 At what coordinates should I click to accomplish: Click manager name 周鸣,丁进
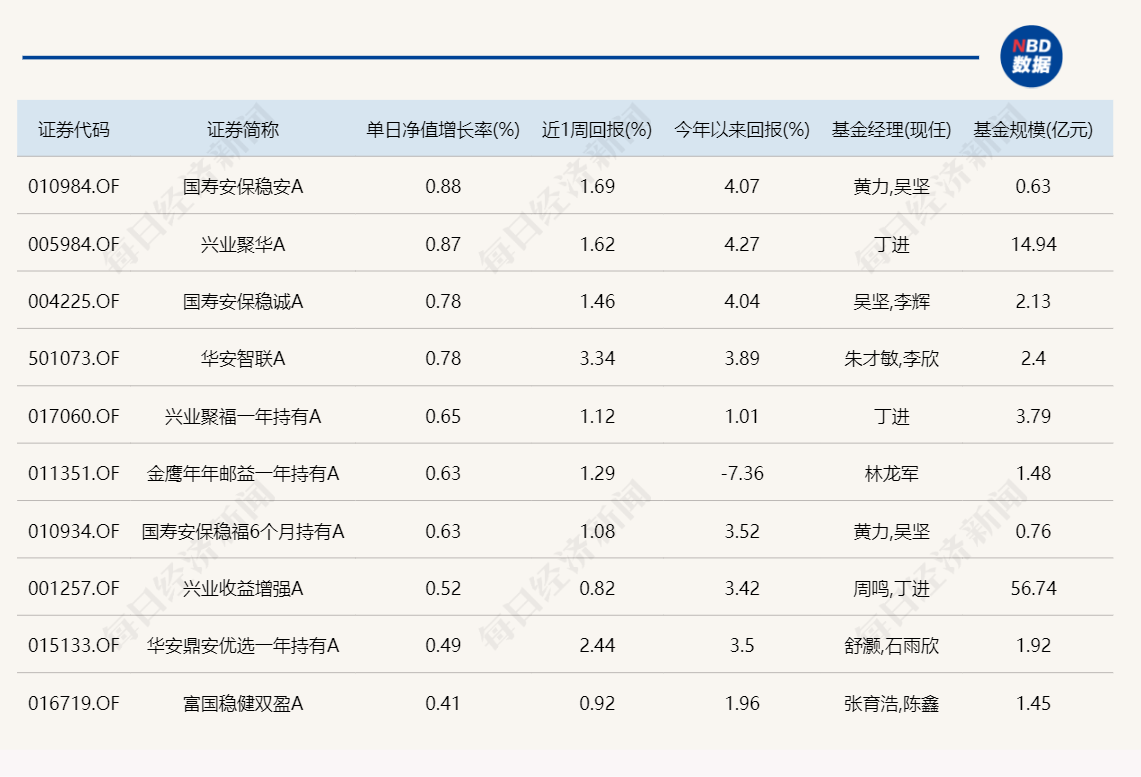[x=891, y=588]
